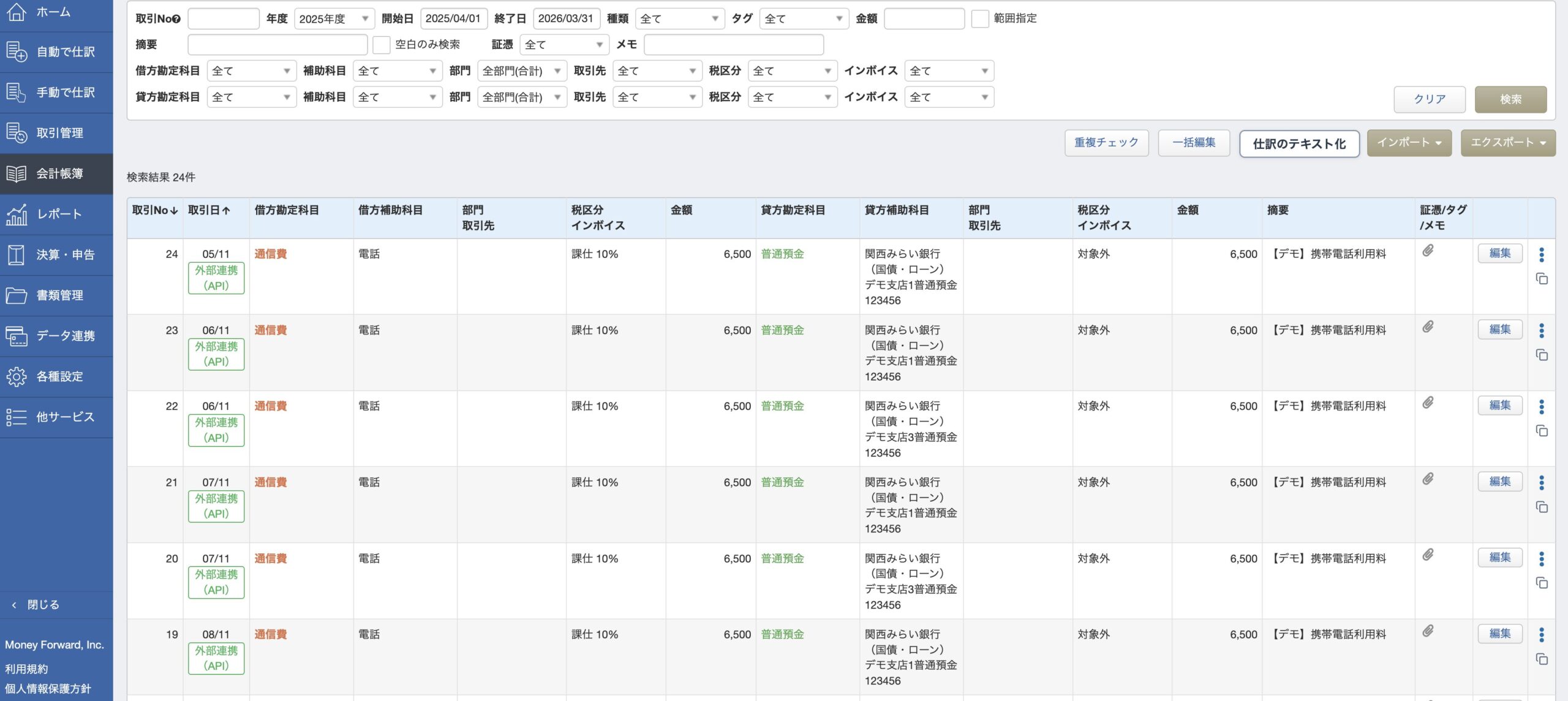
Task: Focus 金額 input field
Action: point(924,19)
